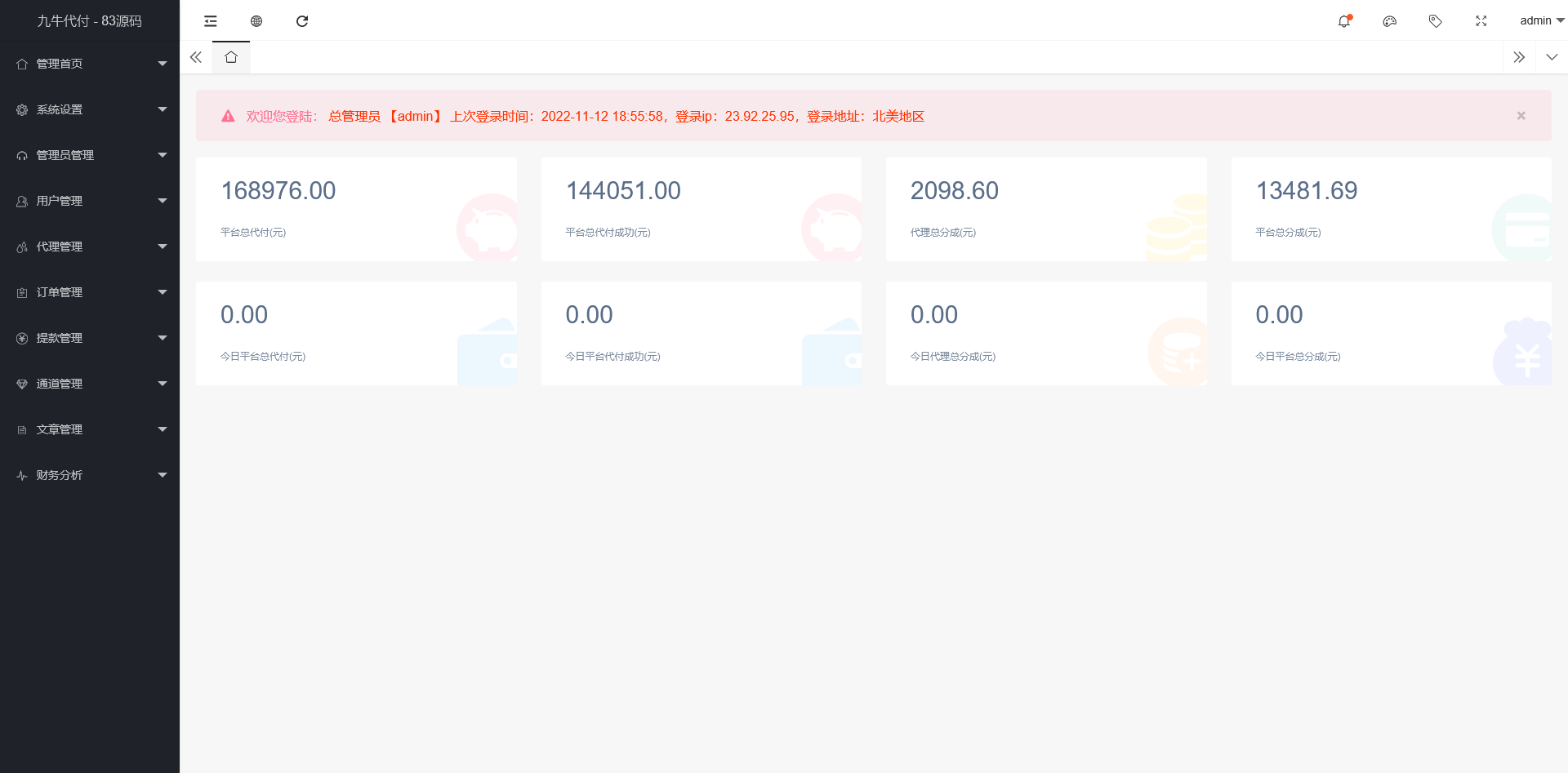Select the home tab icon
This screenshot has width=1568, height=773.
point(231,57)
